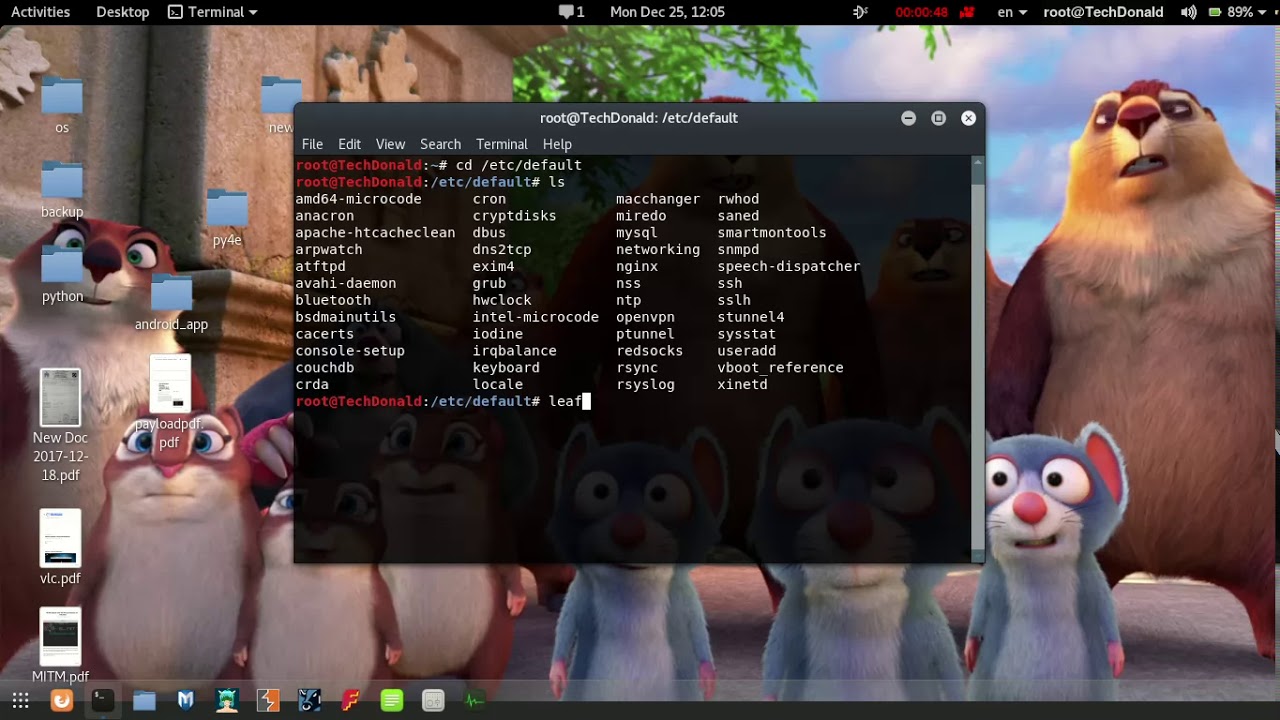The width and height of the screenshot is (1280, 720).
Task: Click the redsocks entry in listing
Action: (649, 351)
